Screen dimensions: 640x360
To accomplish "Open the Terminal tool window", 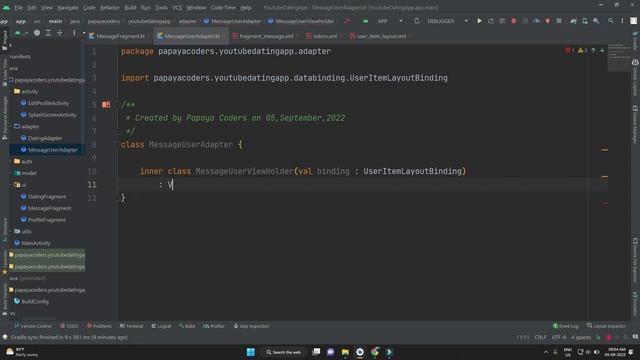I will coord(131,326).
